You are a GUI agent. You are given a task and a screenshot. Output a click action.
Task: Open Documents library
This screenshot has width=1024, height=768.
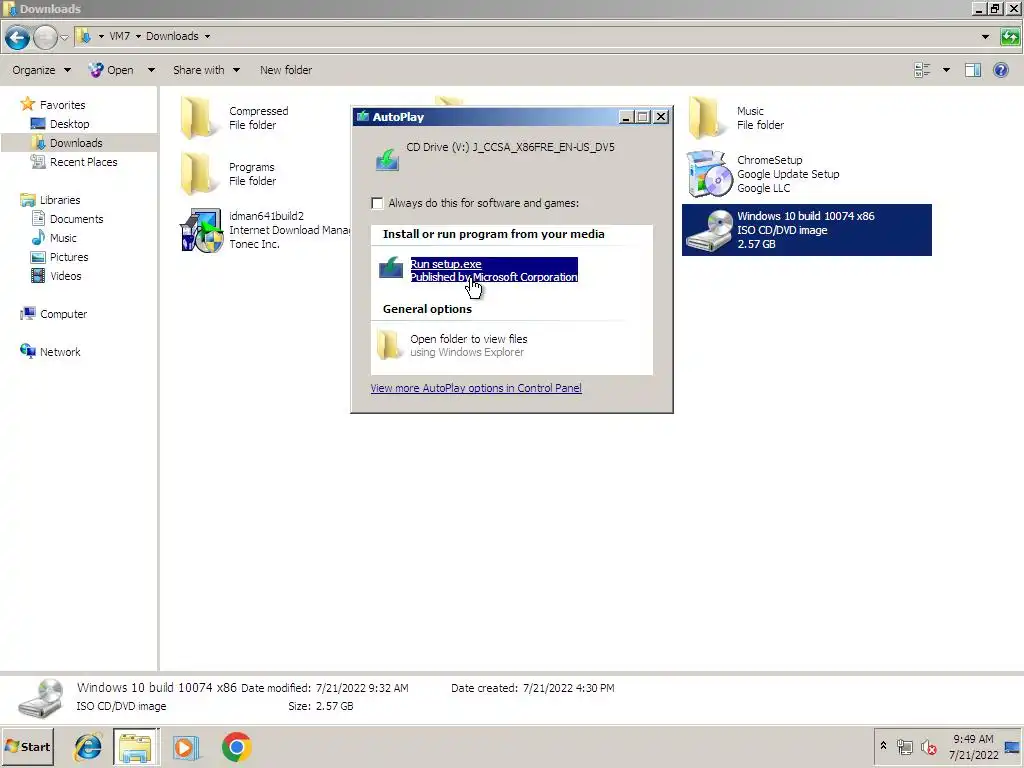[x=76, y=219]
